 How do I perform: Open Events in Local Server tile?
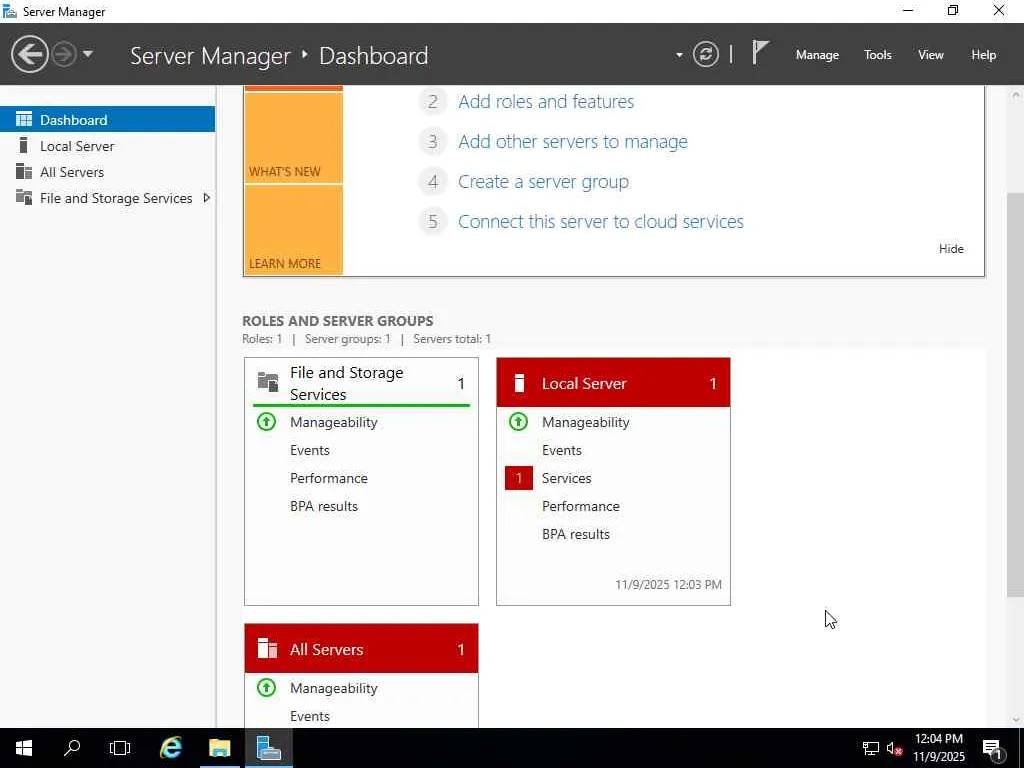coord(562,451)
